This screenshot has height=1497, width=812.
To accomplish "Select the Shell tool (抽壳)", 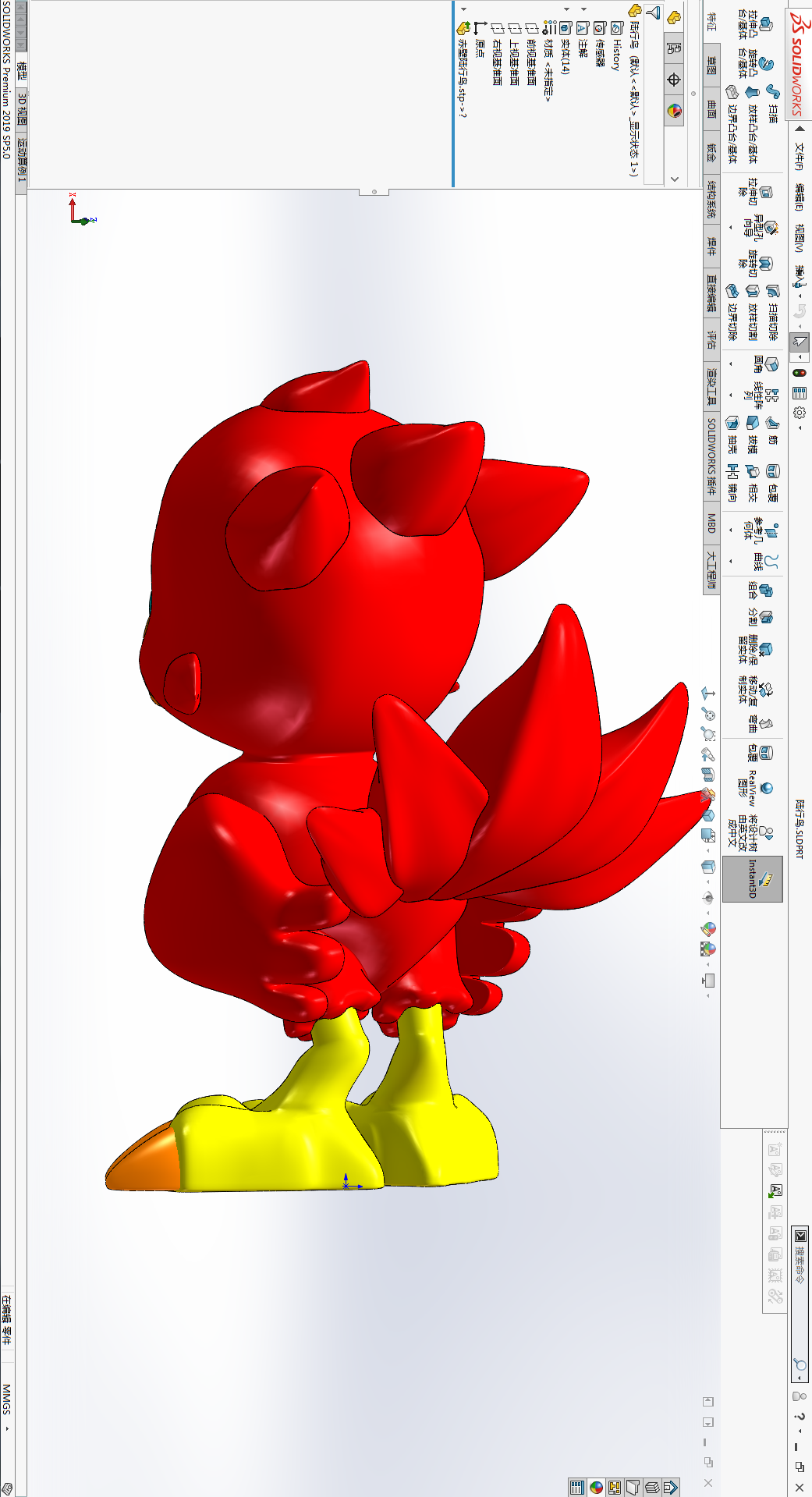I will 732,435.
